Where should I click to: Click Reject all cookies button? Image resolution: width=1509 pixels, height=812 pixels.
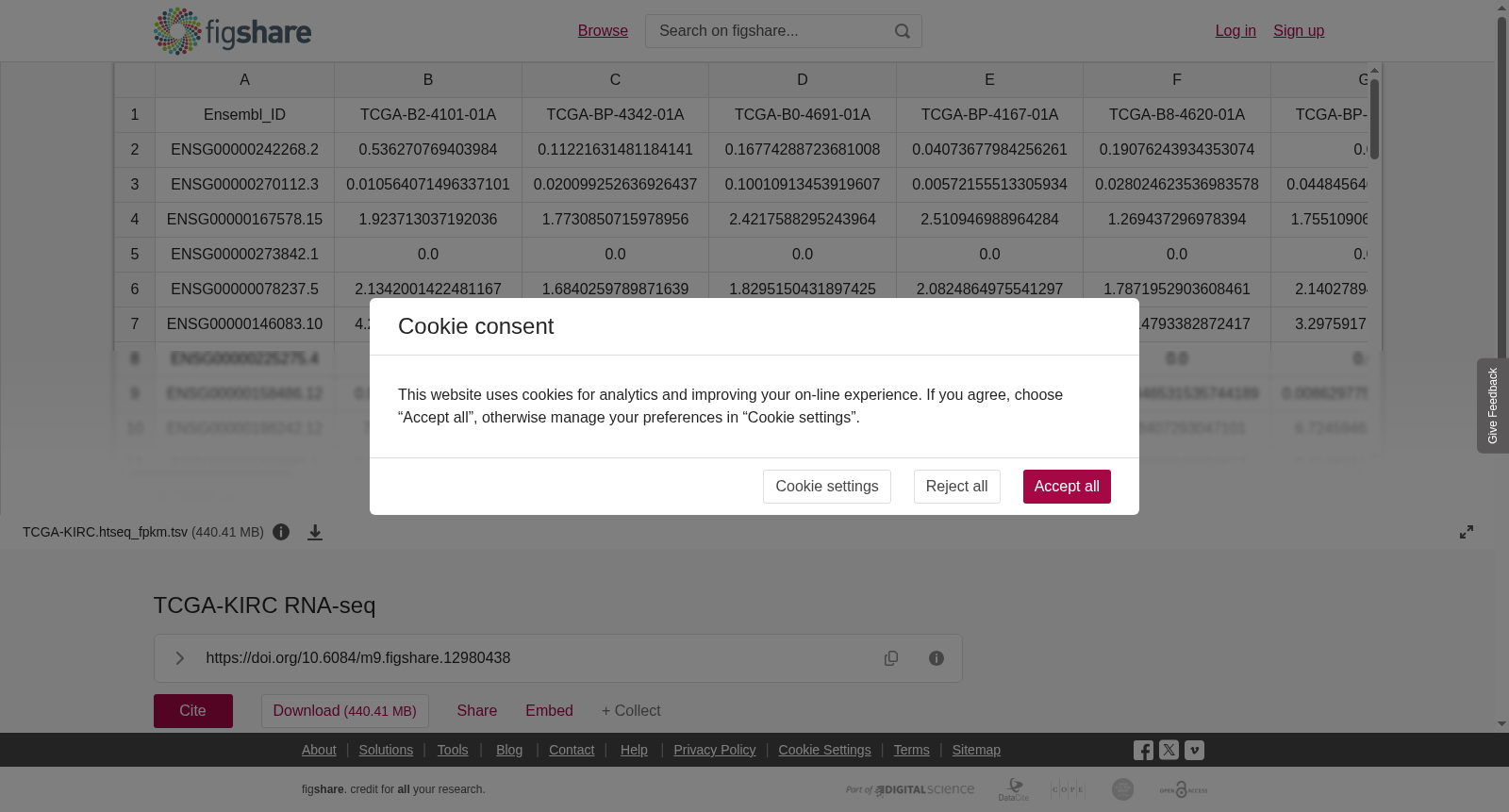click(x=957, y=487)
